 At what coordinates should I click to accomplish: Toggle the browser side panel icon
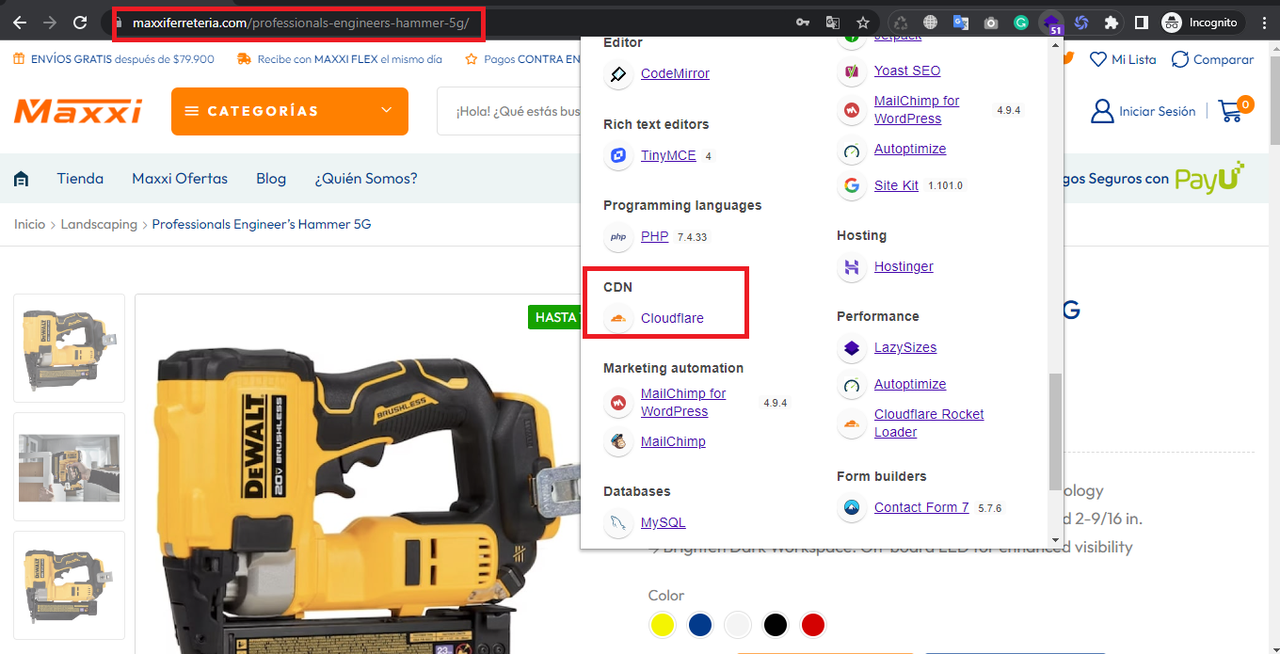tap(1141, 22)
